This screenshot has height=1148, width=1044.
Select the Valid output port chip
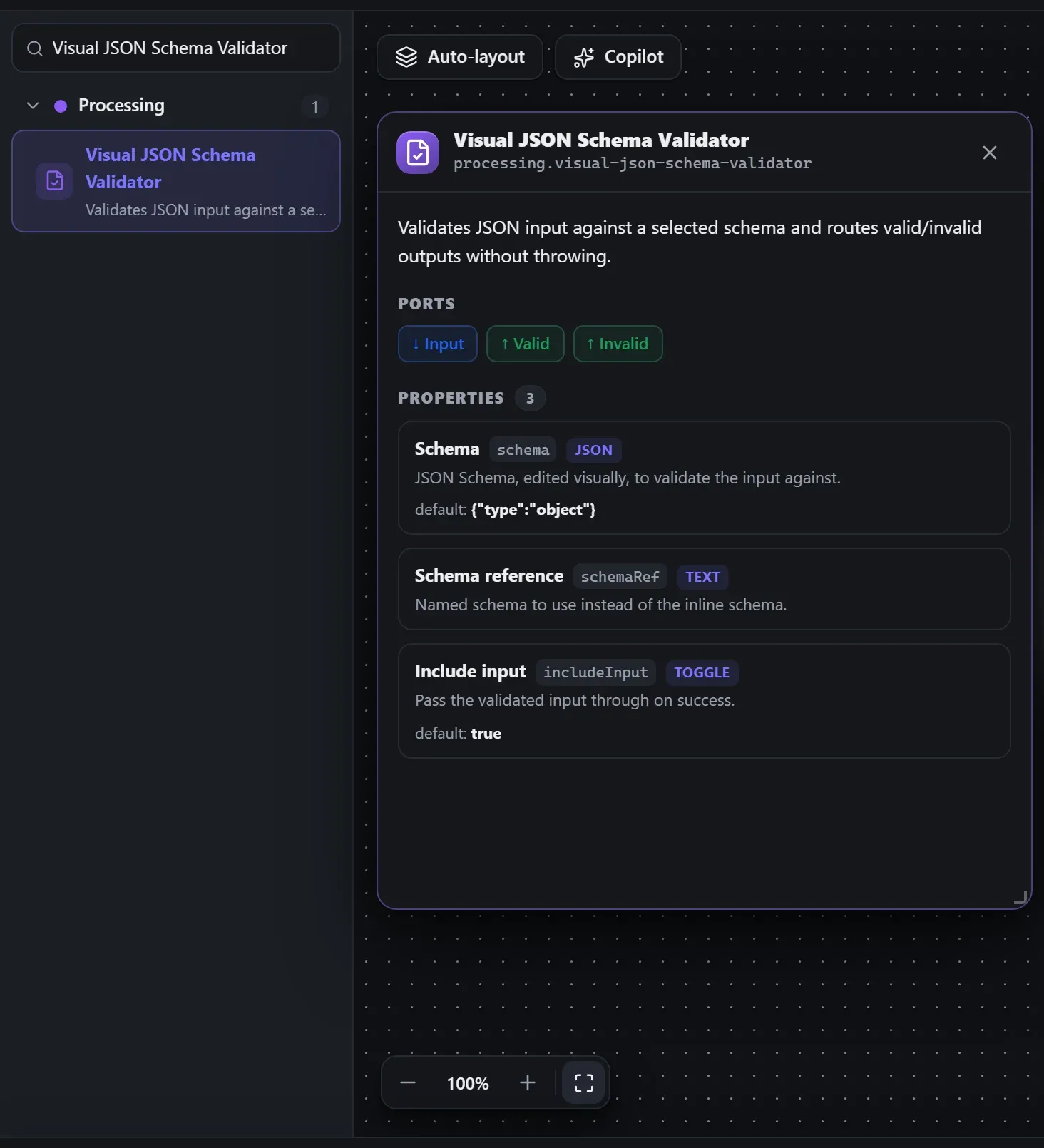click(526, 344)
